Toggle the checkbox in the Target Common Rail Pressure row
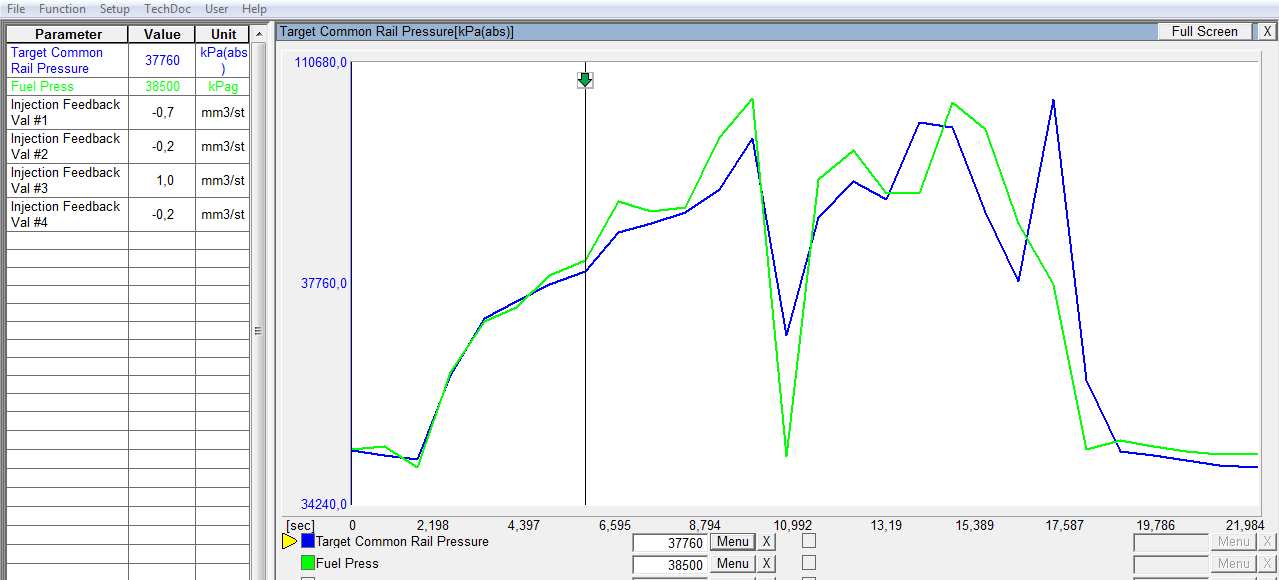The height and width of the screenshot is (580, 1279). [809, 541]
